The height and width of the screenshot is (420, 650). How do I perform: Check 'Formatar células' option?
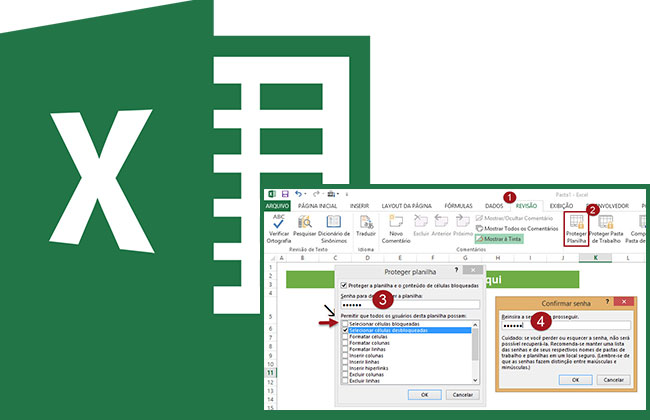tap(345, 337)
